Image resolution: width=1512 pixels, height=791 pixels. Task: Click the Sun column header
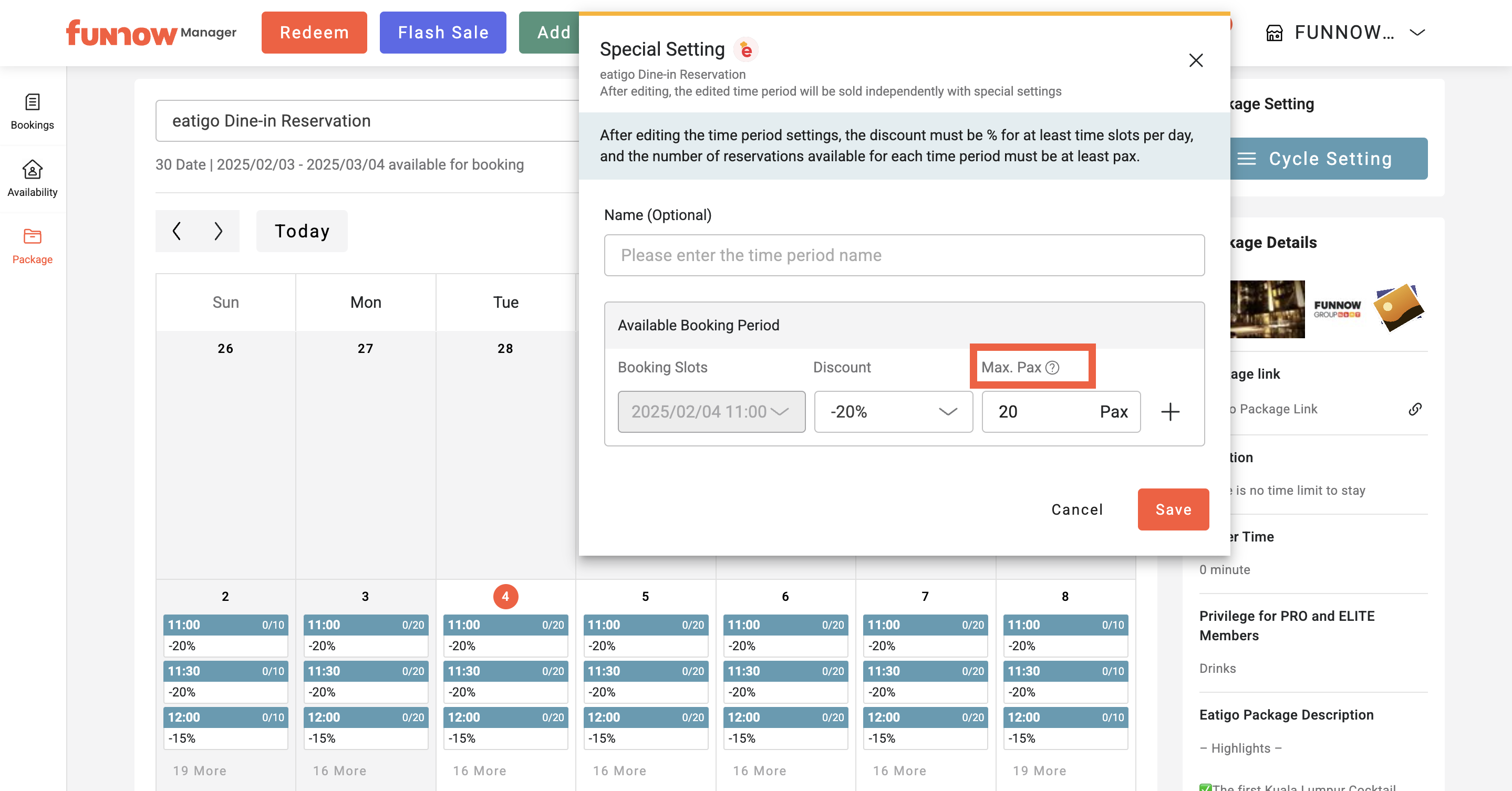[x=225, y=302]
